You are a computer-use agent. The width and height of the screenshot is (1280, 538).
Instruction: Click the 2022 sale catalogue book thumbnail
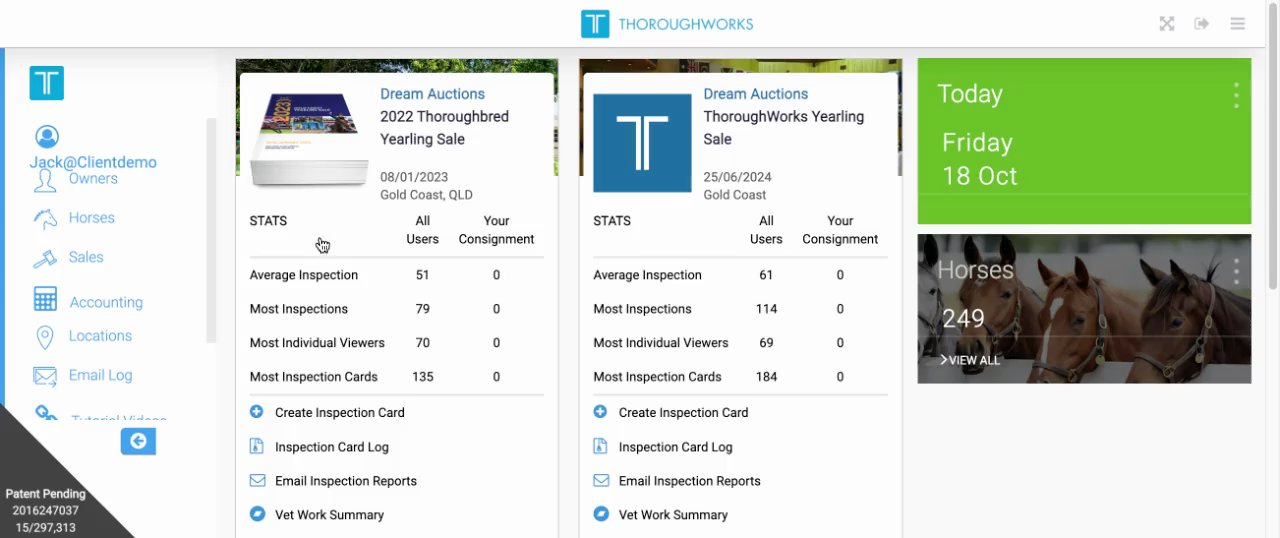point(310,139)
